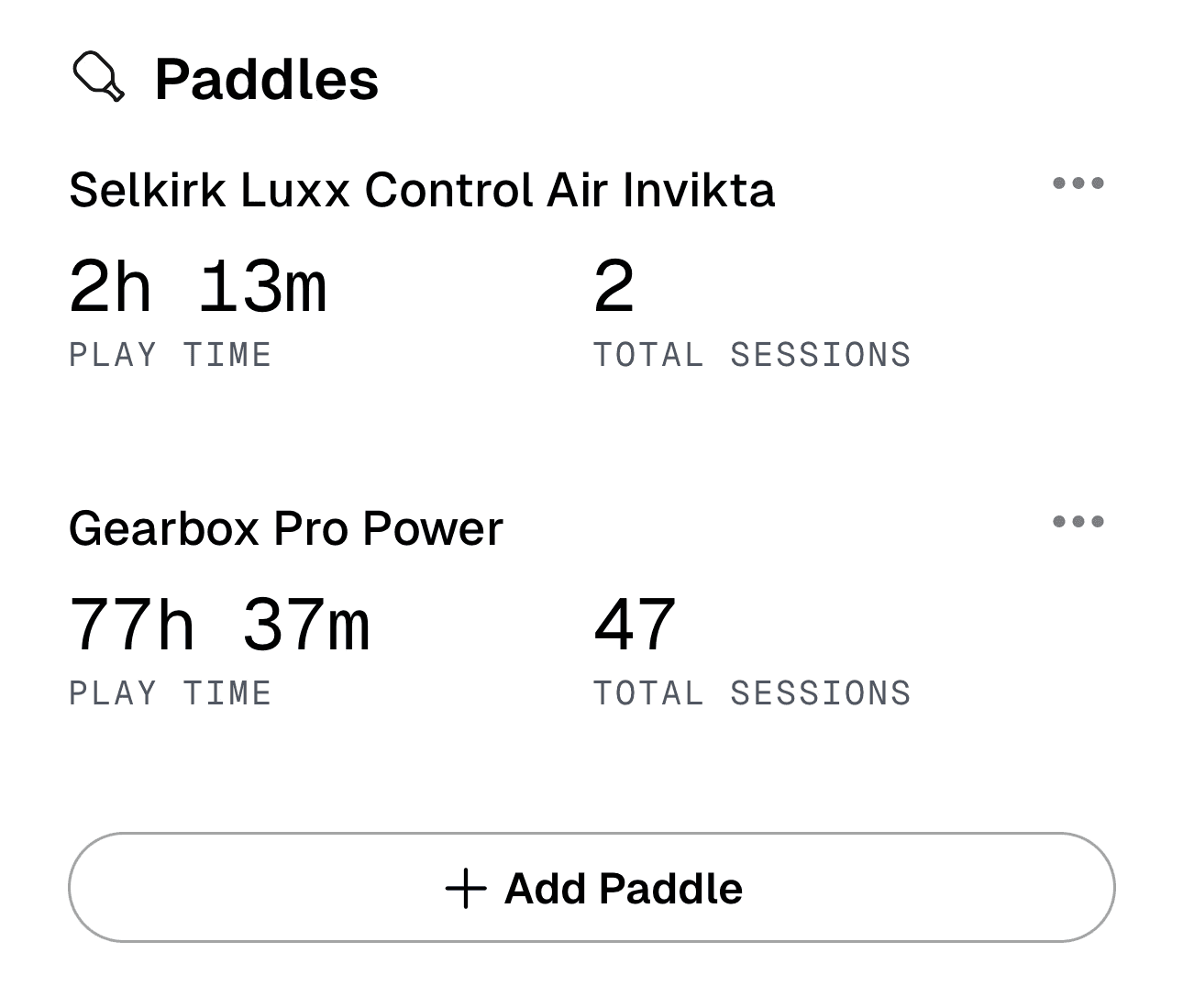Click the pickleball paddle icon beside Paddles
The width and height of the screenshot is (1183, 1008).
click(98, 77)
